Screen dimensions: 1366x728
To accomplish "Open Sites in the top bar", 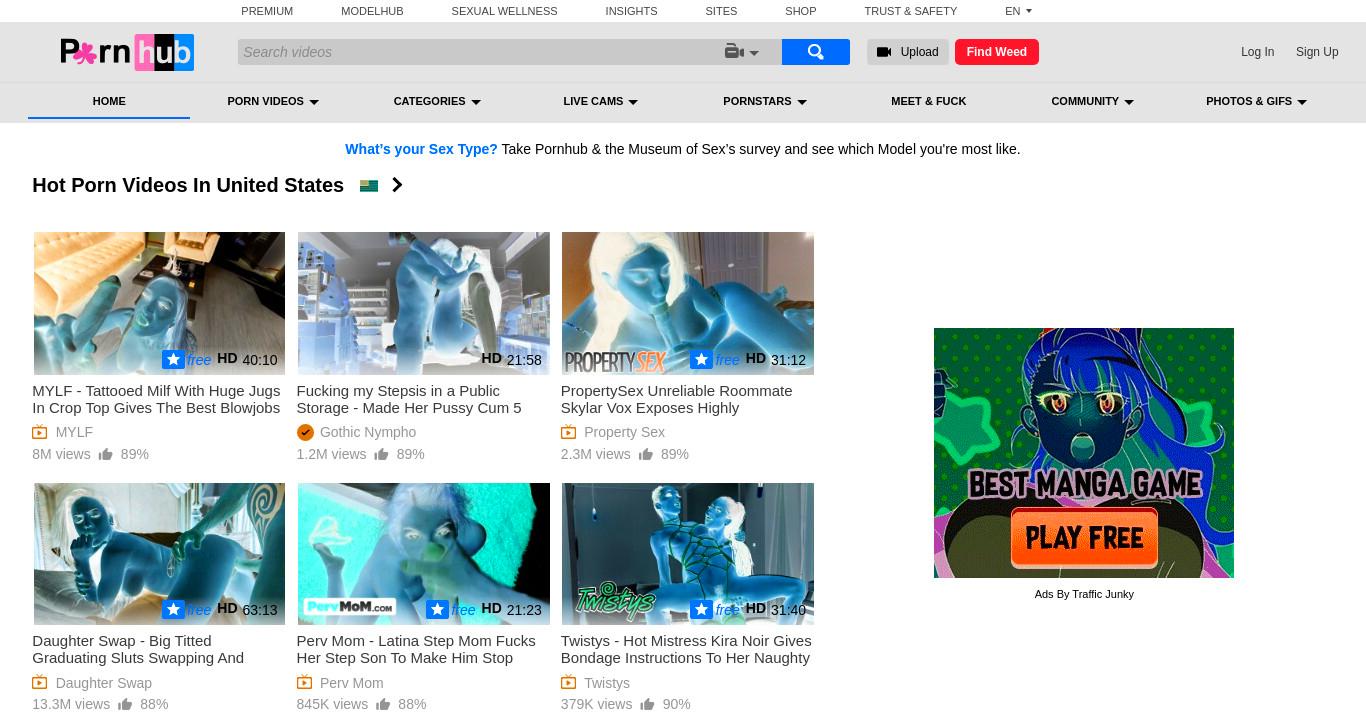I will (721, 11).
